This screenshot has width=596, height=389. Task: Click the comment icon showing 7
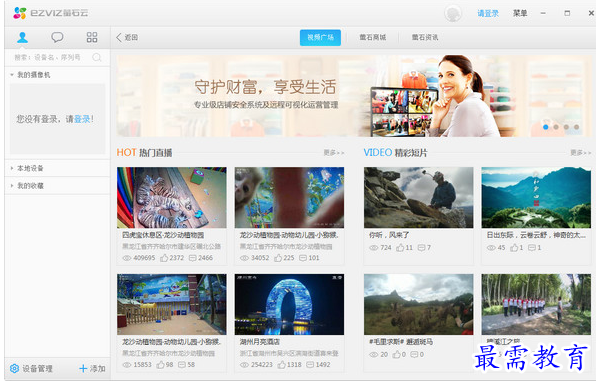coord(422,248)
